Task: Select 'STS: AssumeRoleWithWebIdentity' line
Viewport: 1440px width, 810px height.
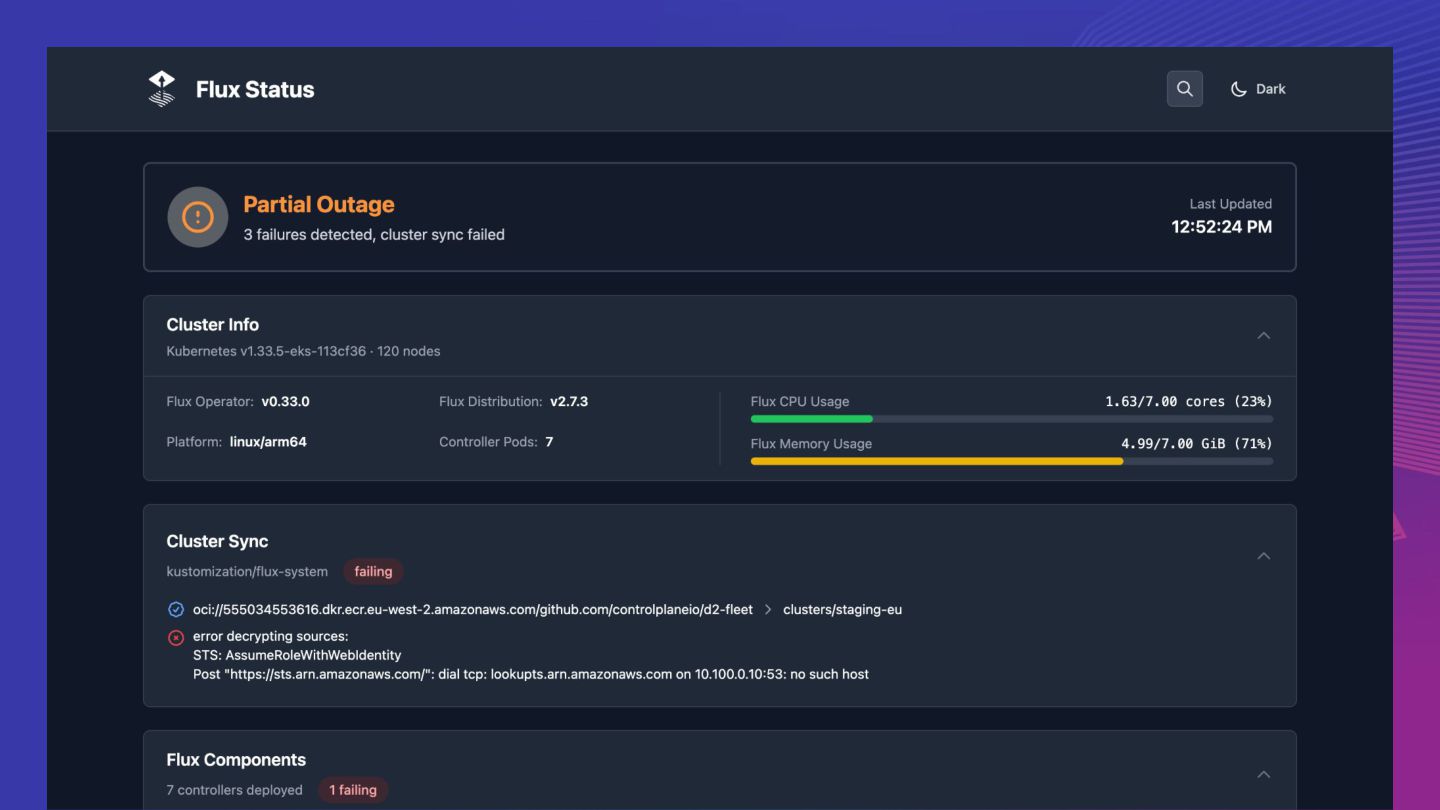Action: tap(297, 656)
